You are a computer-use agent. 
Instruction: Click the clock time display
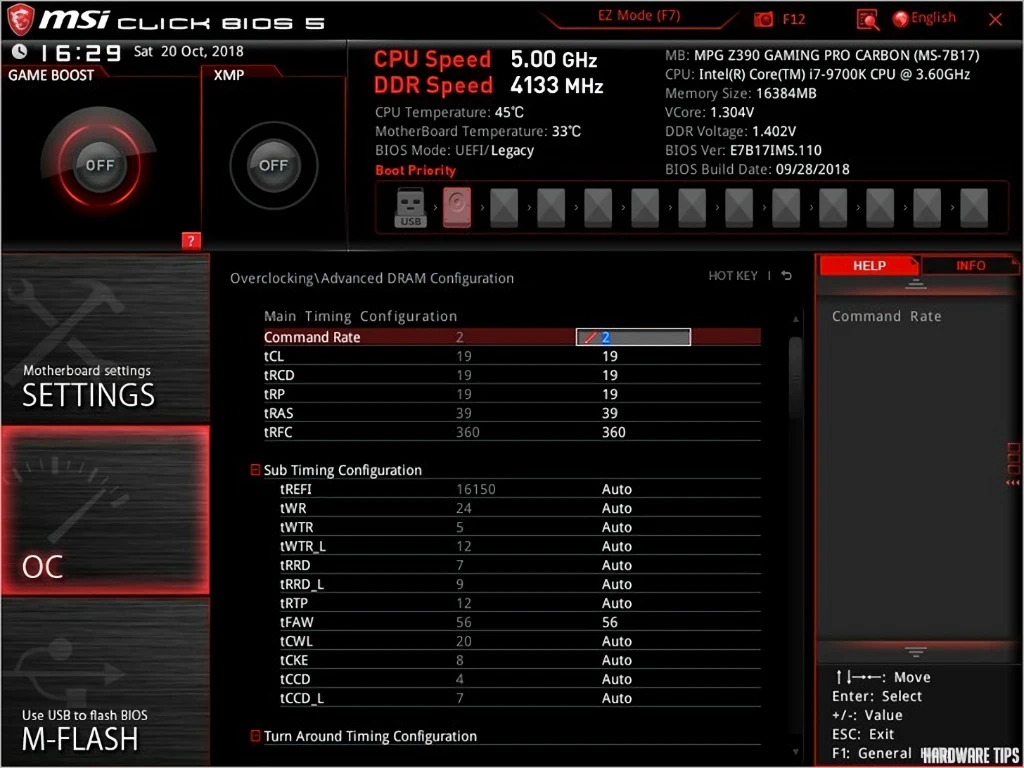81,52
